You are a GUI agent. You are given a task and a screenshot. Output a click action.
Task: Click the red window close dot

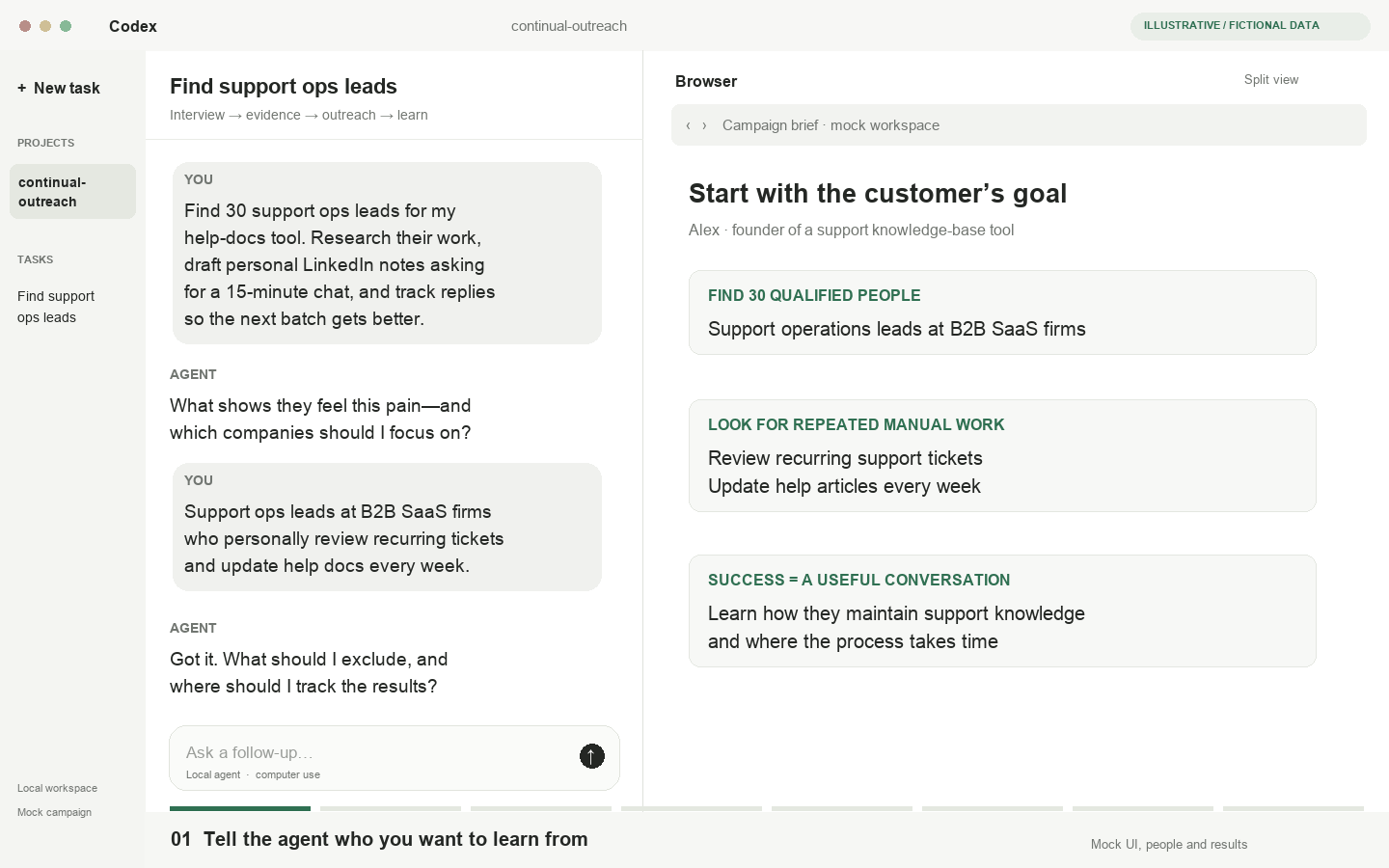[25, 26]
